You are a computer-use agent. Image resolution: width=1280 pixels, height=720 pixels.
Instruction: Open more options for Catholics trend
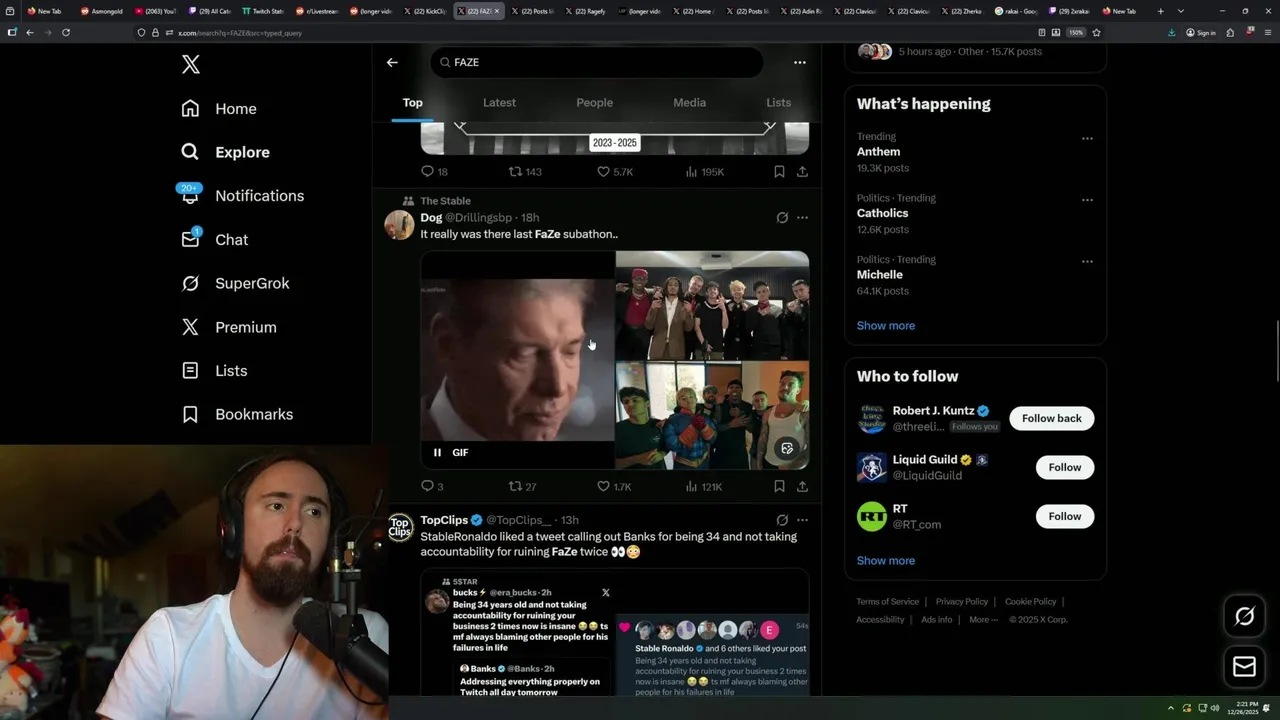click(1087, 200)
